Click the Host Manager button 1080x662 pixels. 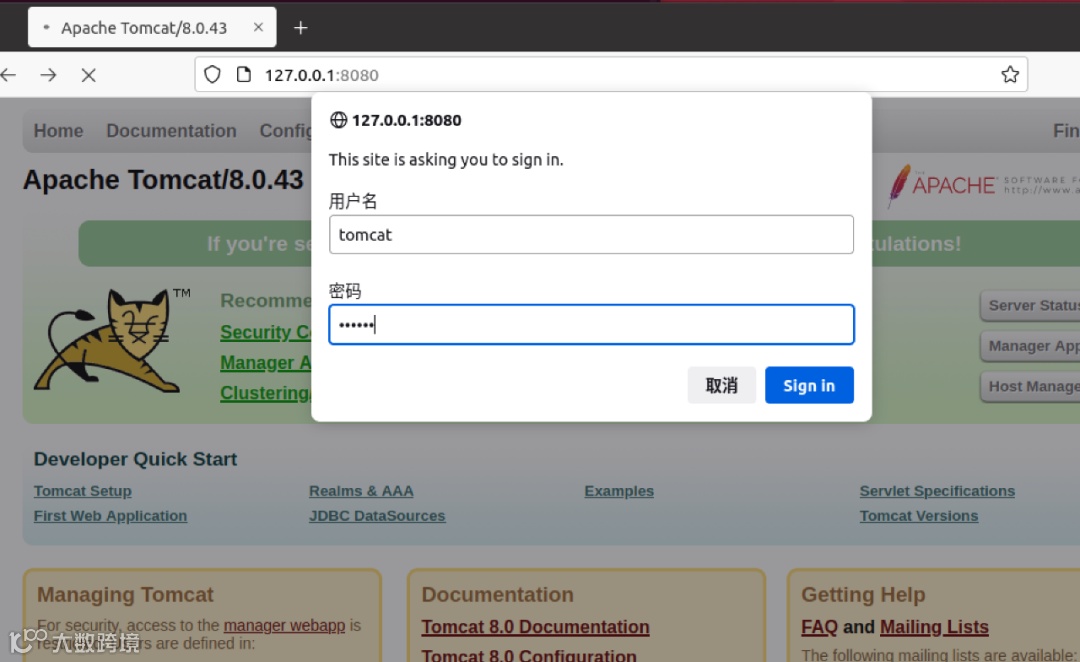(1030, 386)
